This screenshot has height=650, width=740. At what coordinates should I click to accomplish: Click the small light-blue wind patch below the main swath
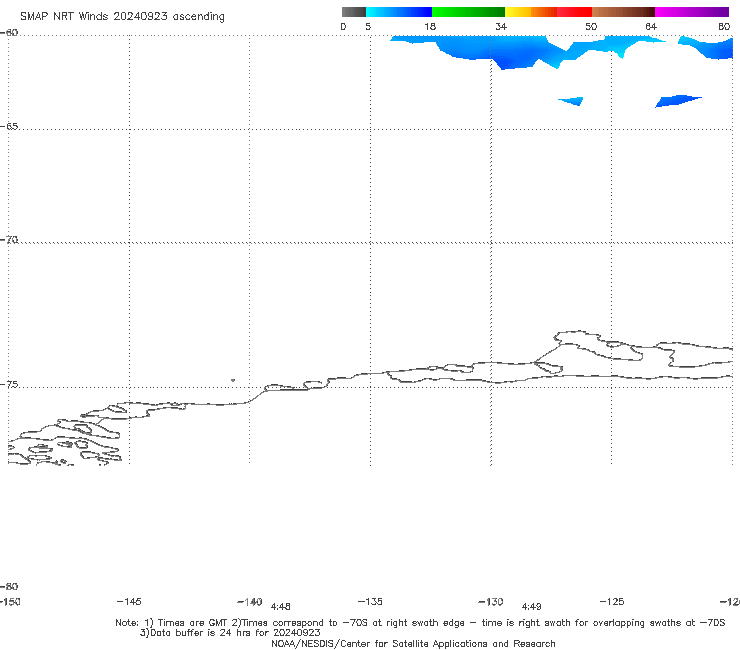coord(572,101)
